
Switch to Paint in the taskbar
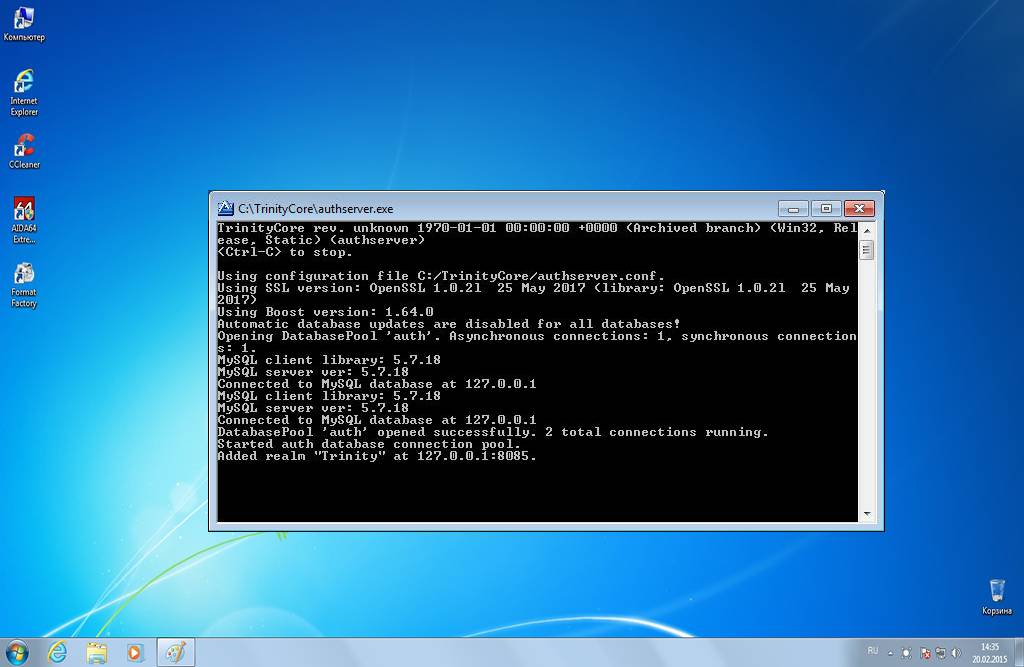coord(175,653)
